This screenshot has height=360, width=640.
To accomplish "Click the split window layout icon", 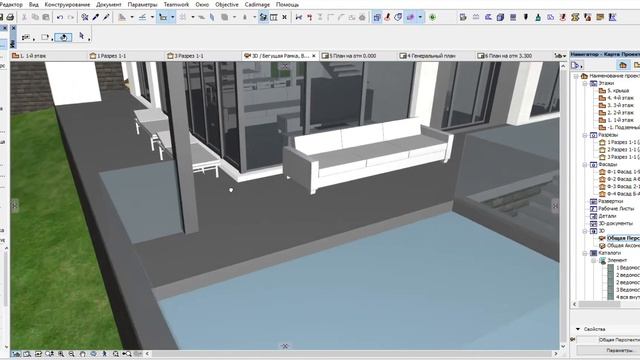I will click(274, 17).
